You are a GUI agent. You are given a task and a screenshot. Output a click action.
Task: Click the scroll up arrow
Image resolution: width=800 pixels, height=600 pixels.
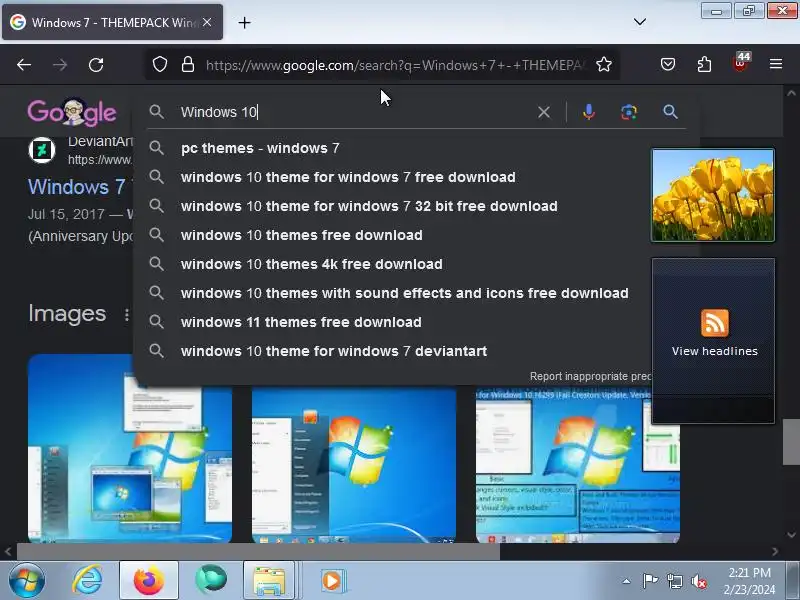point(791,93)
